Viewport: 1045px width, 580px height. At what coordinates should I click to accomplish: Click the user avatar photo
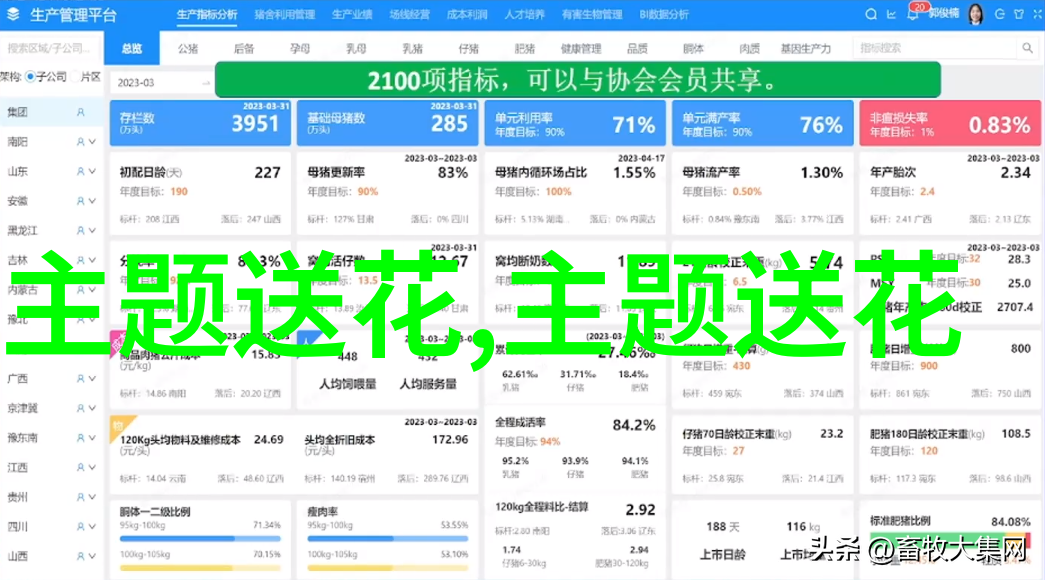point(976,13)
